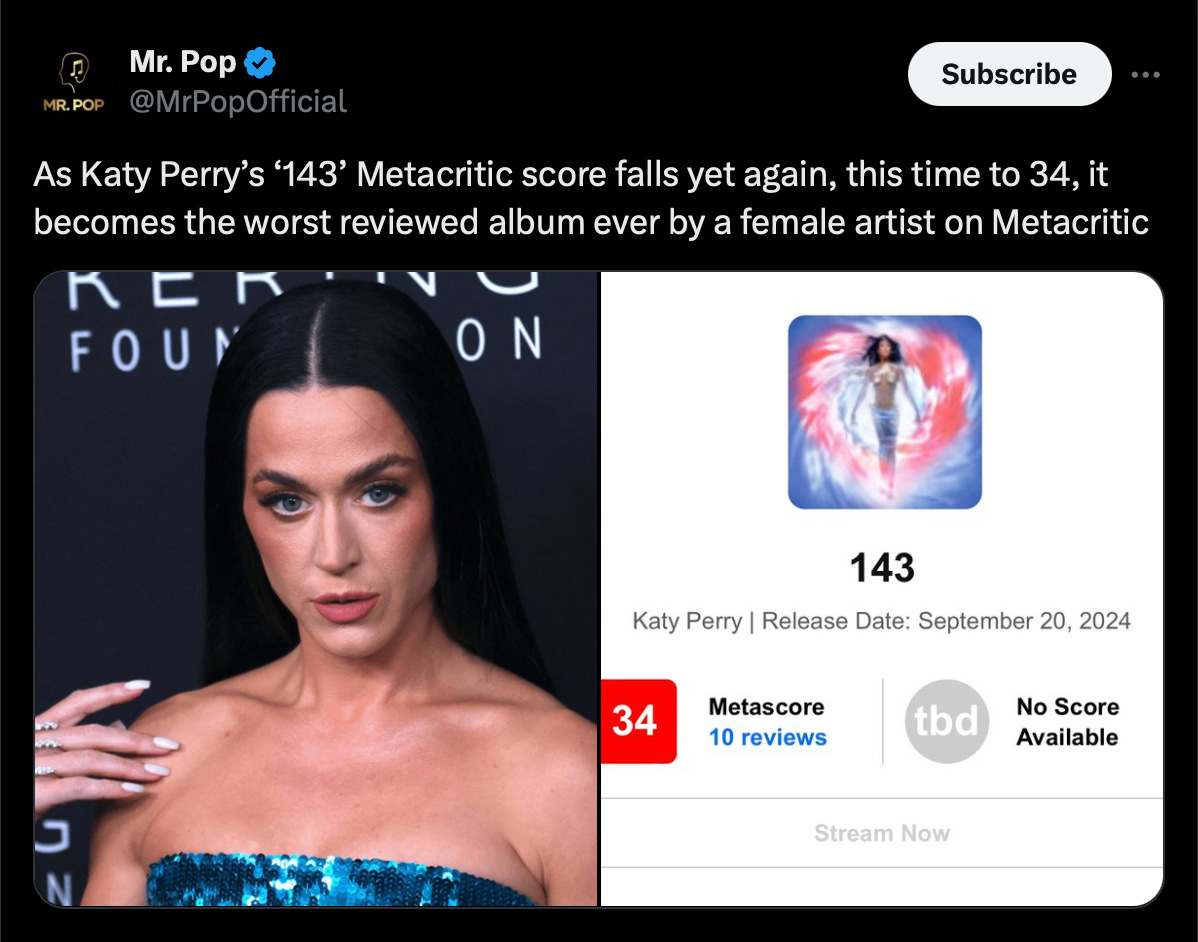This screenshot has height=942, width=1198.
Task: Click the blue verified checkmark badge
Action: point(260,63)
